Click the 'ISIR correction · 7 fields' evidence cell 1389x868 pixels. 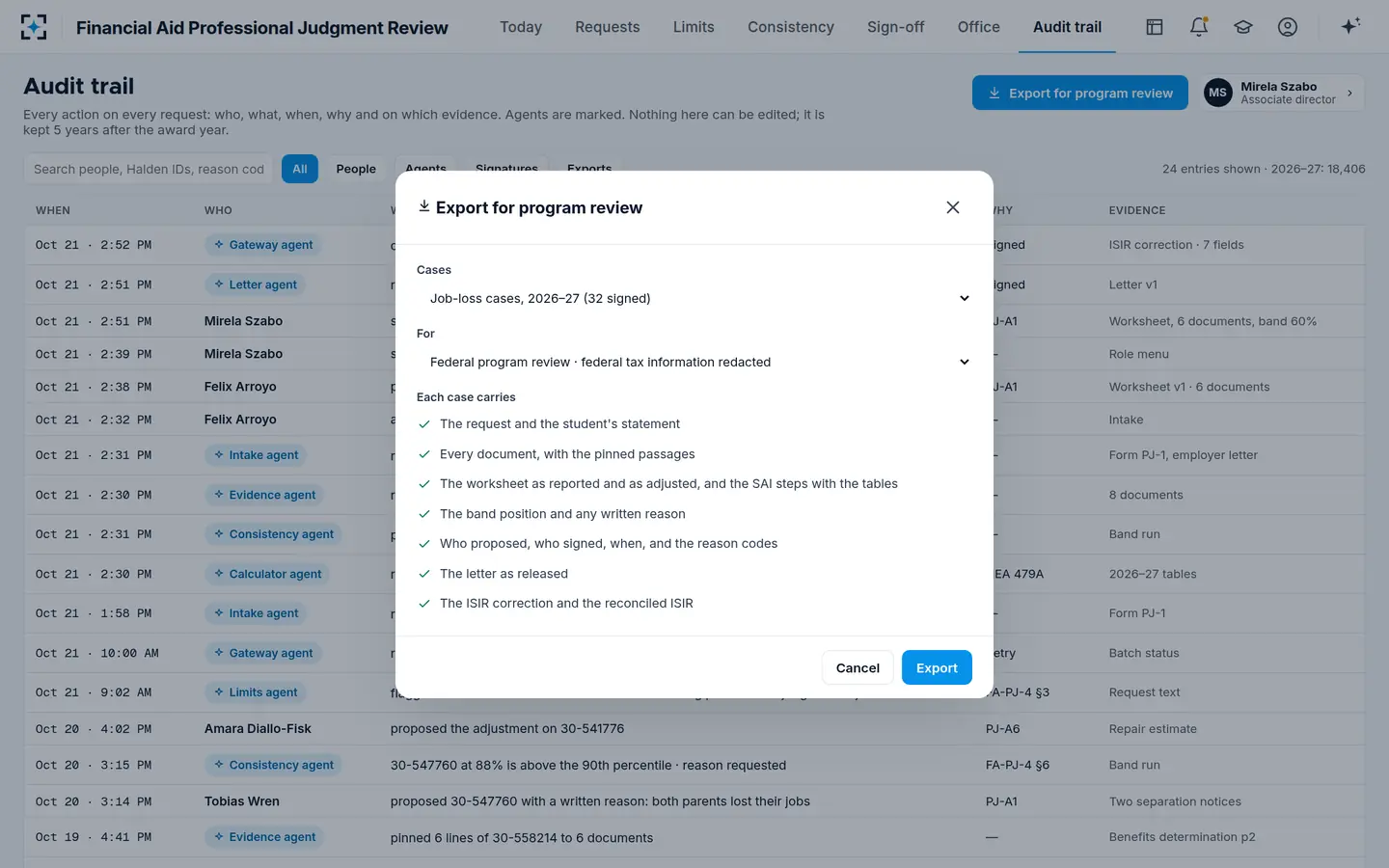tap(1177, 245)
